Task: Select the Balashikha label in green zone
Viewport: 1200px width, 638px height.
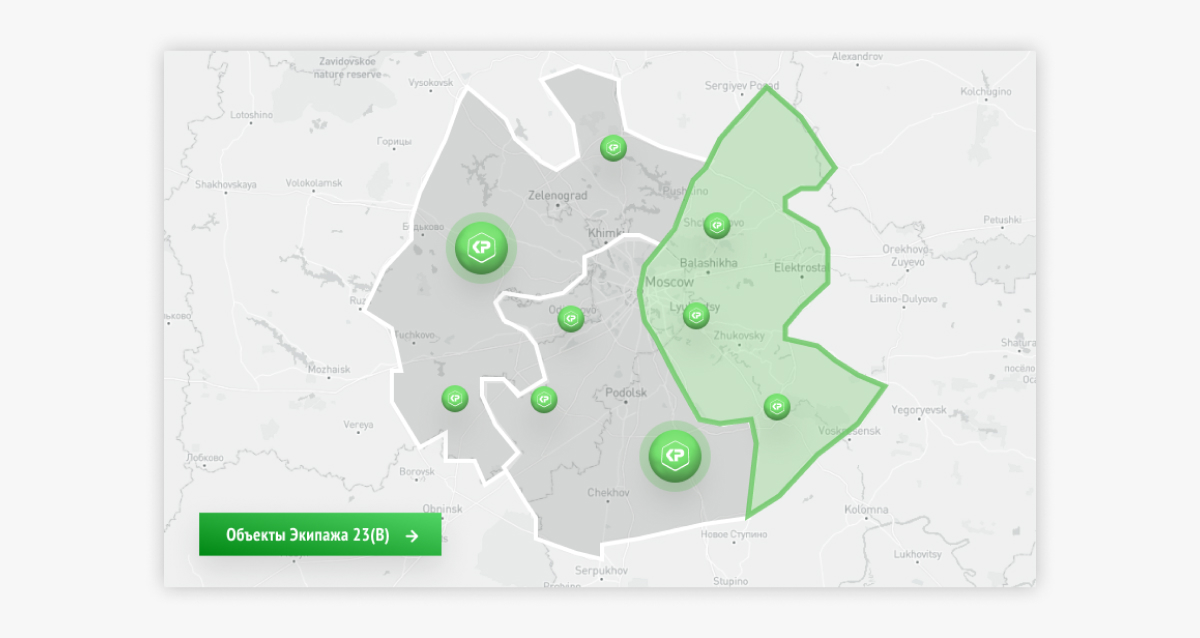Action: [708, 263]
